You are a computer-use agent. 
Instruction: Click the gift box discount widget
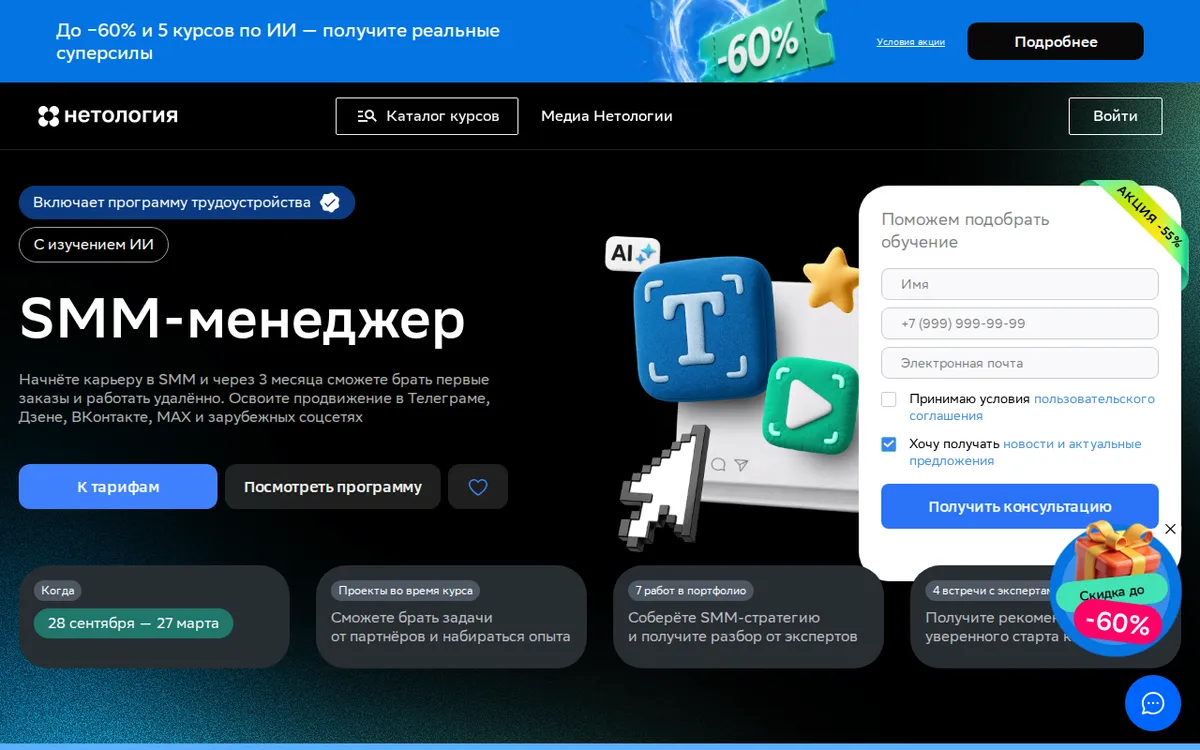pos(1115,590)
